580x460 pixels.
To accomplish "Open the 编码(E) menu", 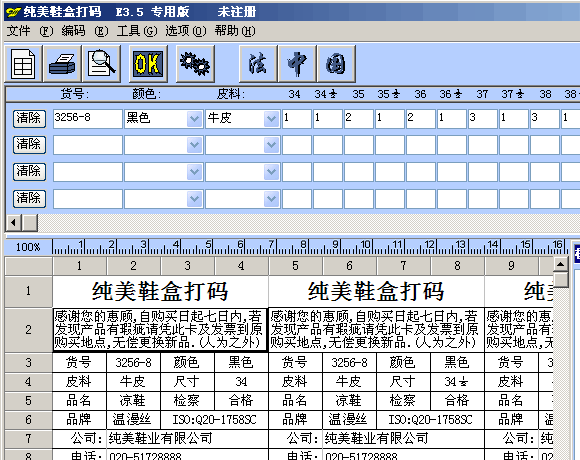I will click(85, 31).
